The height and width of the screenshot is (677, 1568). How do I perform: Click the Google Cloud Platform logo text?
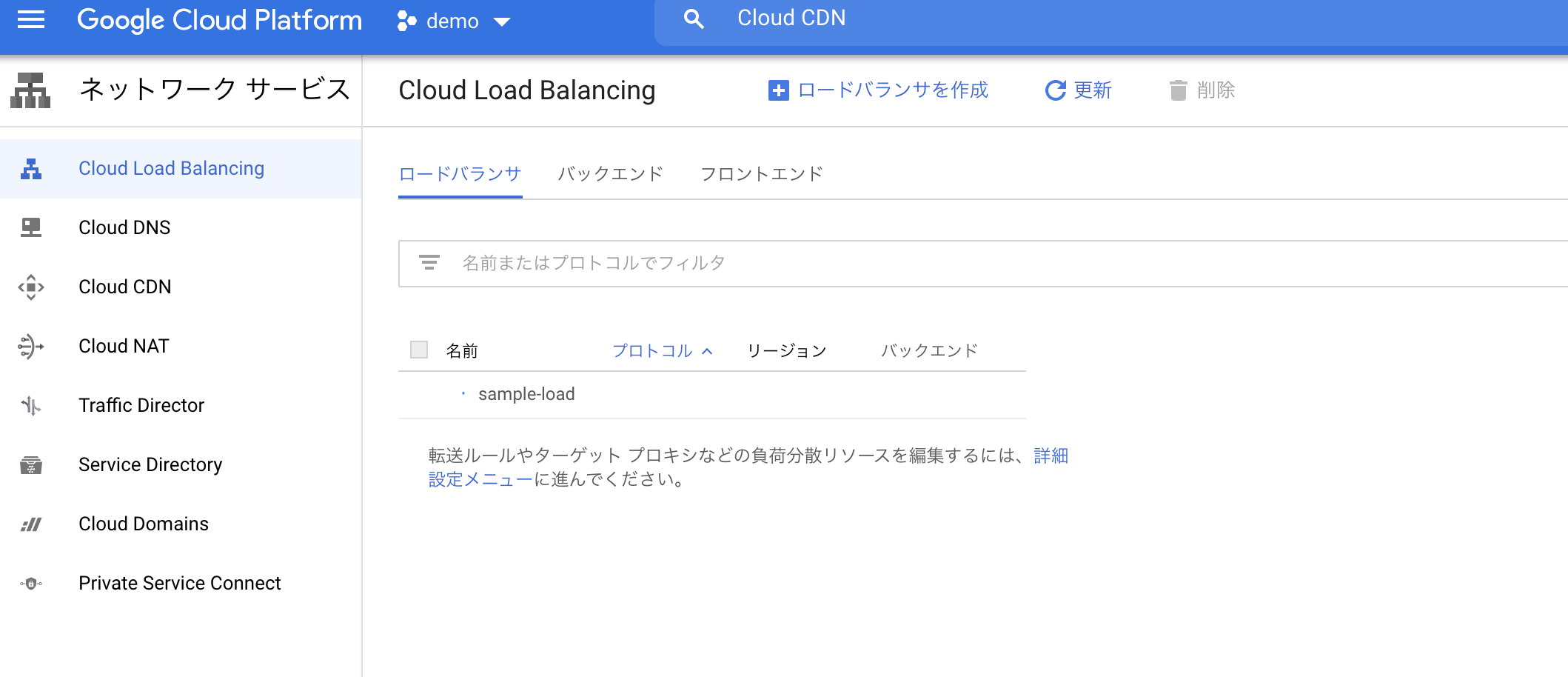(219, 20)
